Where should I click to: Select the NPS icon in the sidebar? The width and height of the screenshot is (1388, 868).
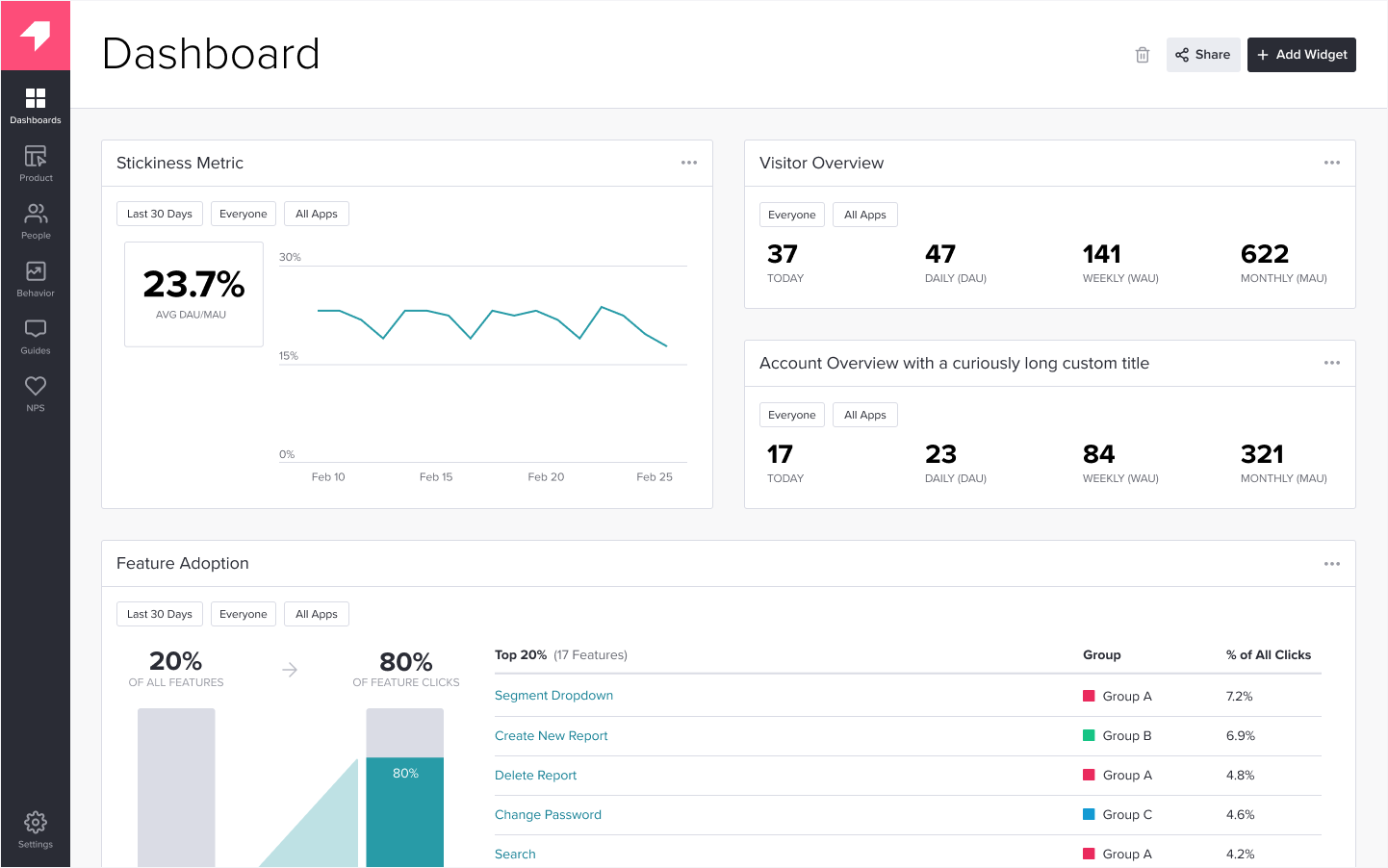(36, 392)
